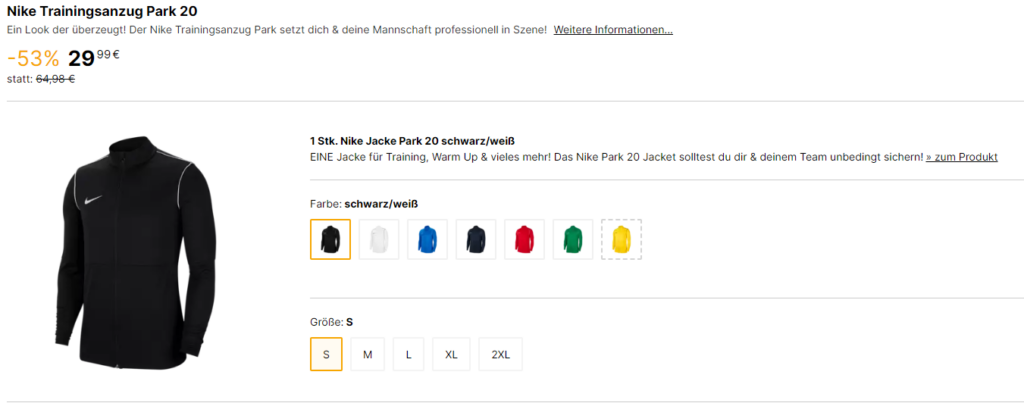Viewport: 1024px width, 403px height.
Task: Select the black/white jacket color swatch
Action: coord(330,239)
